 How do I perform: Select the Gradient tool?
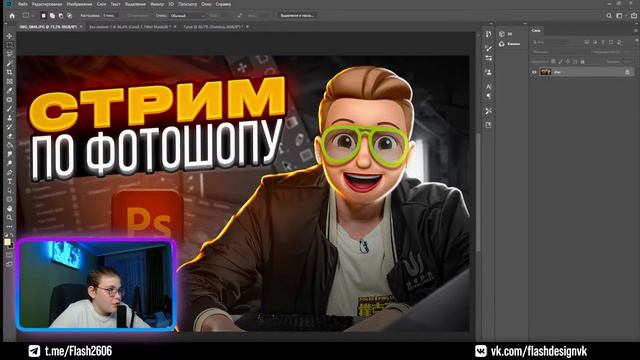9,145
